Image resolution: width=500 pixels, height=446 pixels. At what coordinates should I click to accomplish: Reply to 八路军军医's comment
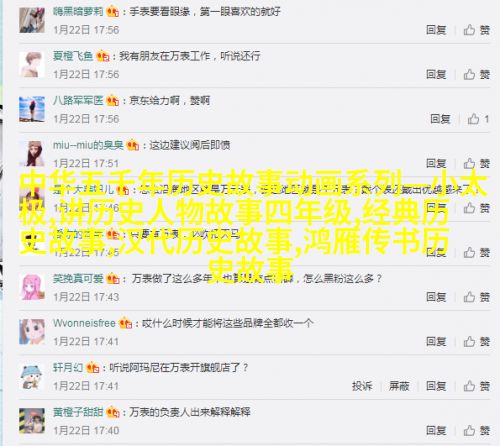(440, 119)
